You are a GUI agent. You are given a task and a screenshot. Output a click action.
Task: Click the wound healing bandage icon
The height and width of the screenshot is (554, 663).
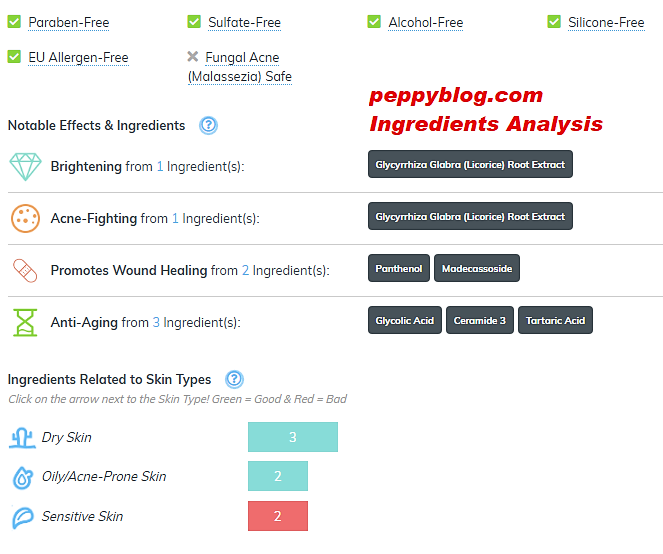click(25, 270)
